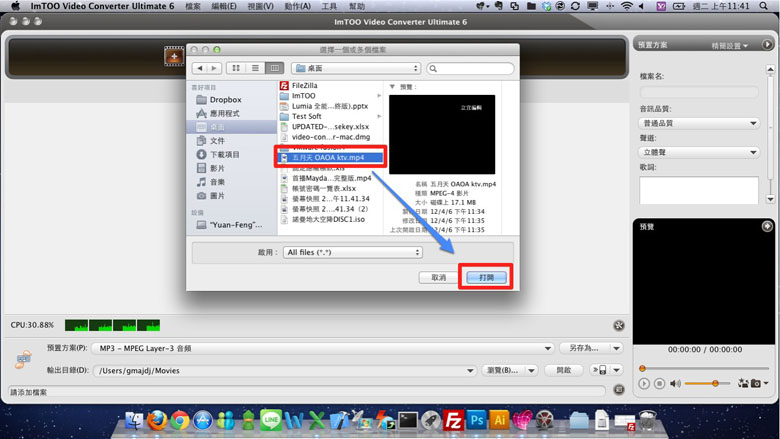The width and height of the screenshot is (780, 439).
Task: Go back in file dialog navigation
Action: 200,68
